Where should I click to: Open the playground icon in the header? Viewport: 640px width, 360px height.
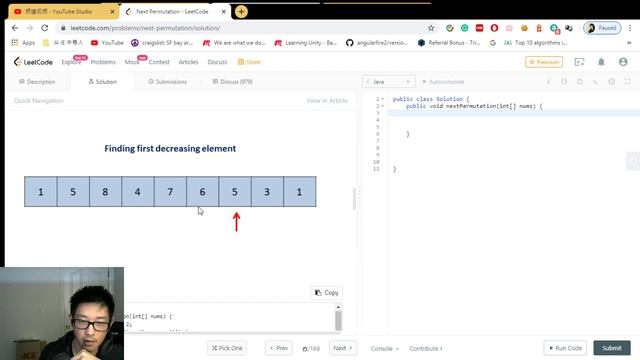point(579,62)
